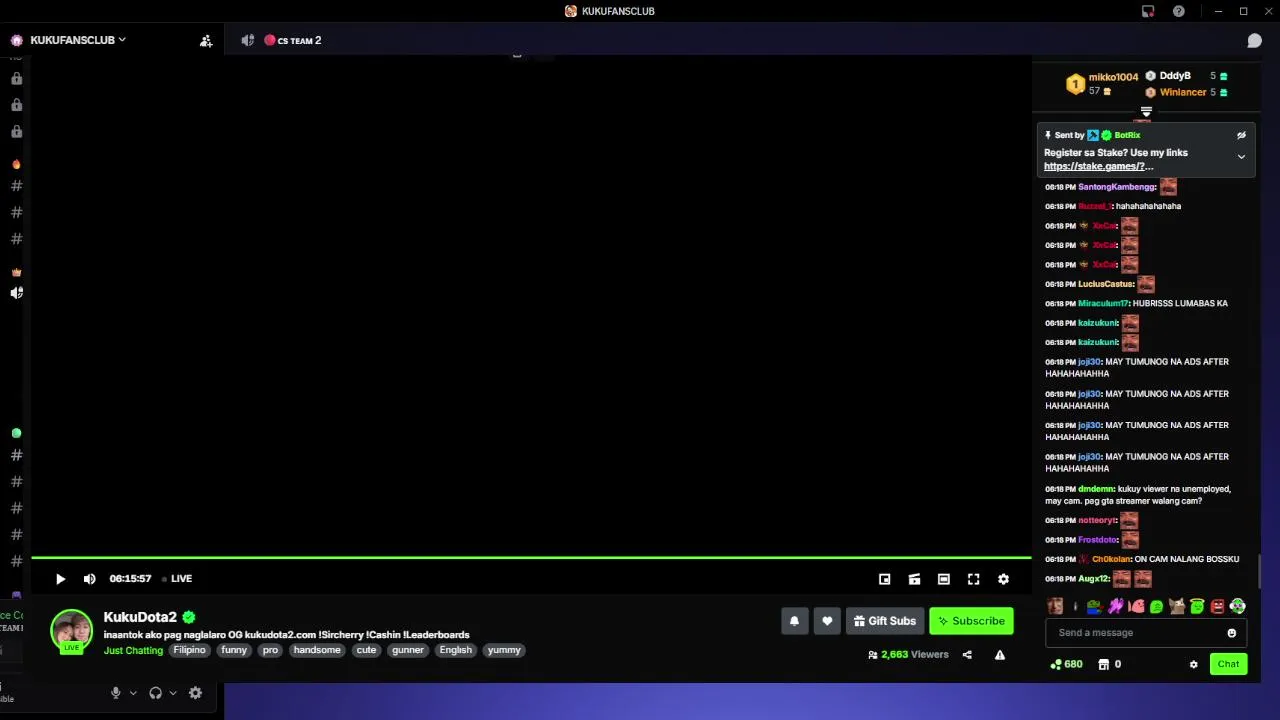Click the Gift Subs button

coord(884,621)
